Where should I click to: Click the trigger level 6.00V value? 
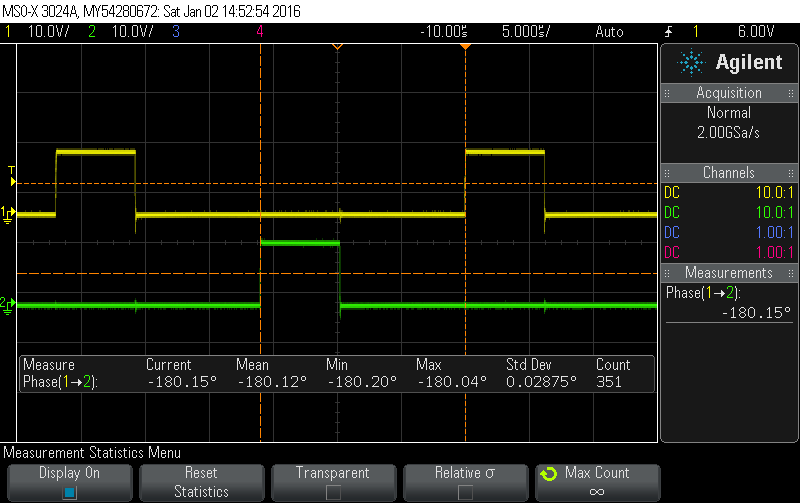[x=756, y=32]
